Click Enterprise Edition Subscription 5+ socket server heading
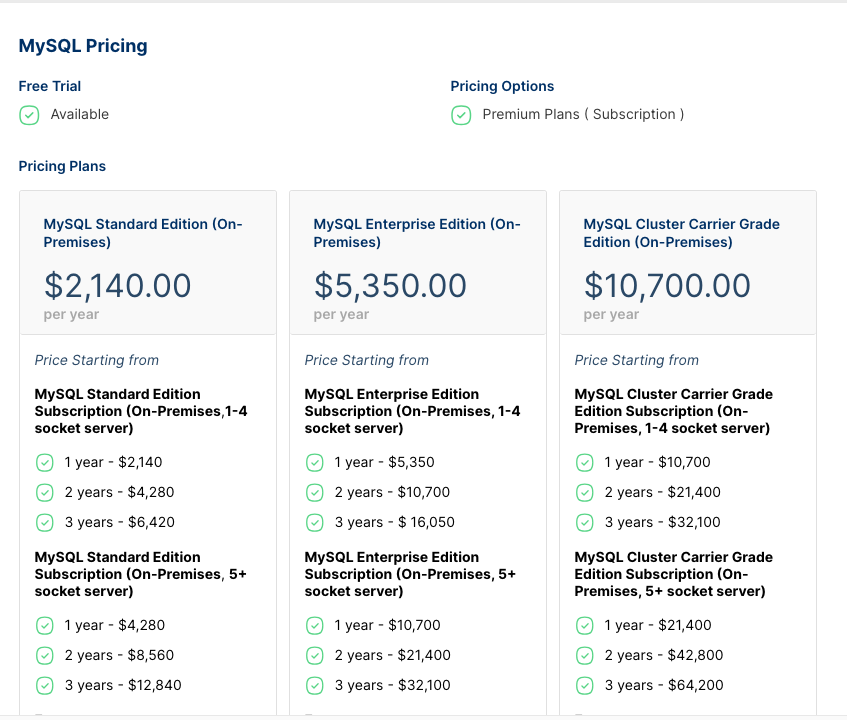Screen dimensions: 847x720 410,574
